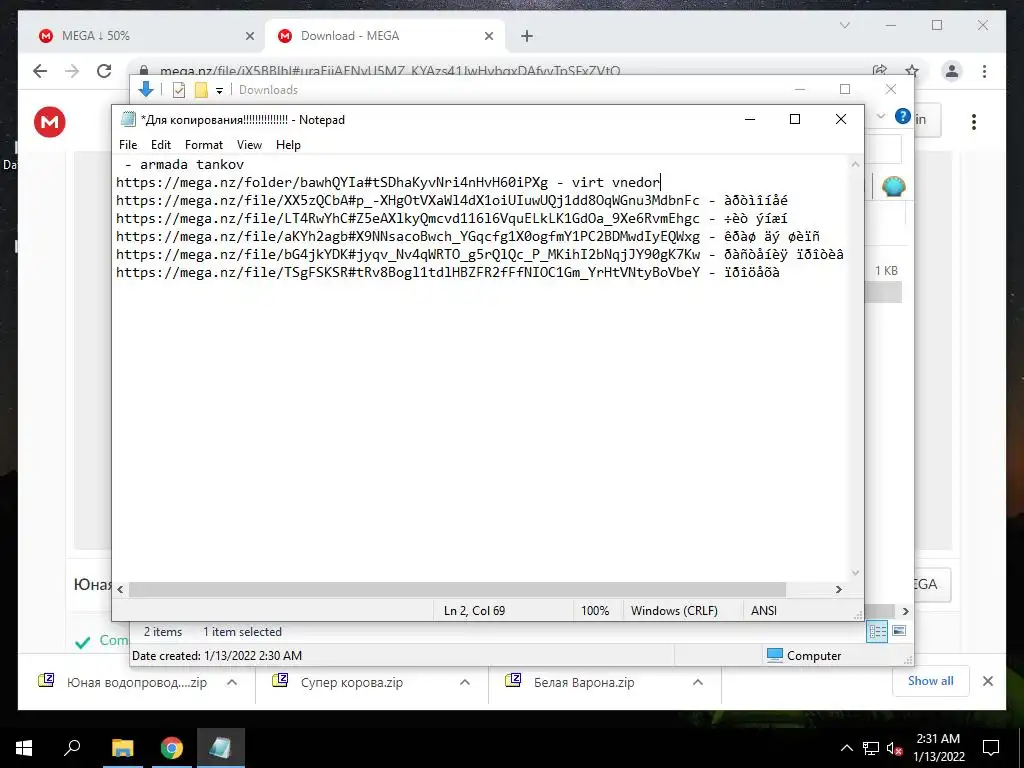Switch Explorer to large icons view

click(899, 631)
